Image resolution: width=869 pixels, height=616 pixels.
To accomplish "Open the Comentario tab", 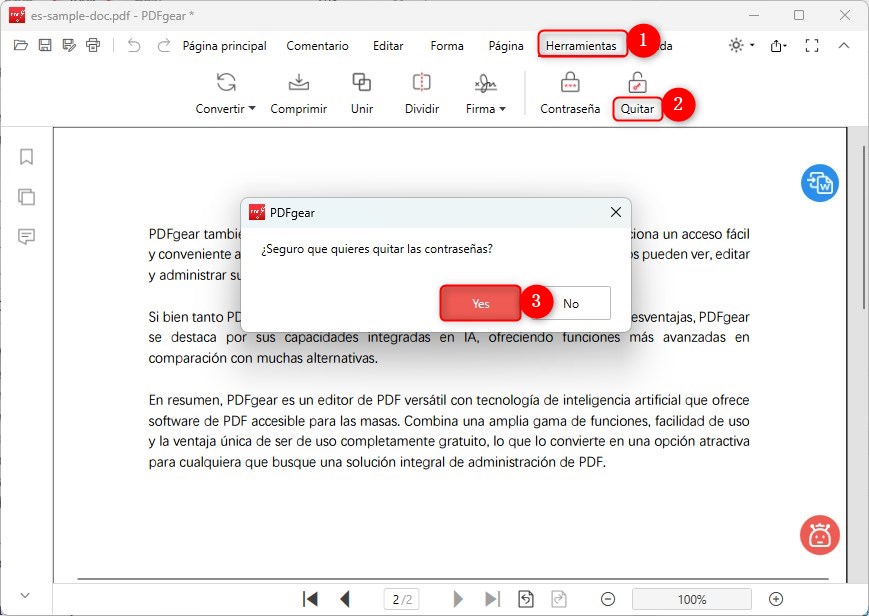I will click(318, 46).
